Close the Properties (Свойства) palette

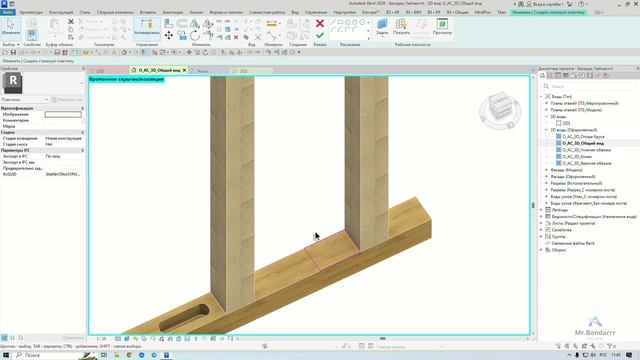click(x=84, y=69)
